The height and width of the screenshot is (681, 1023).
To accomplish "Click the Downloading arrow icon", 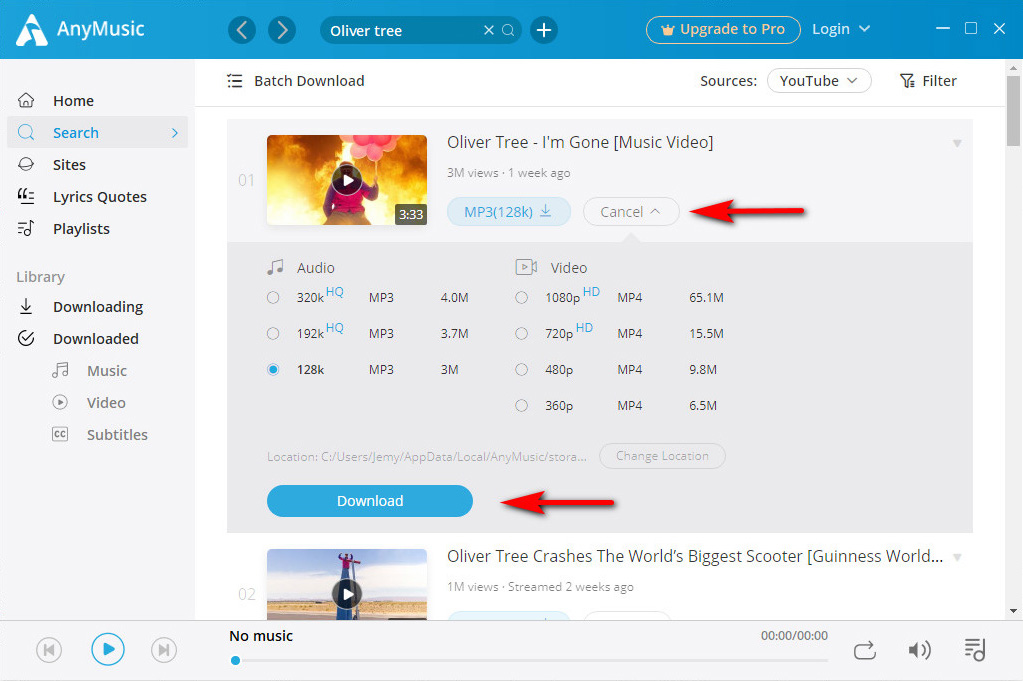I will 26,307.
